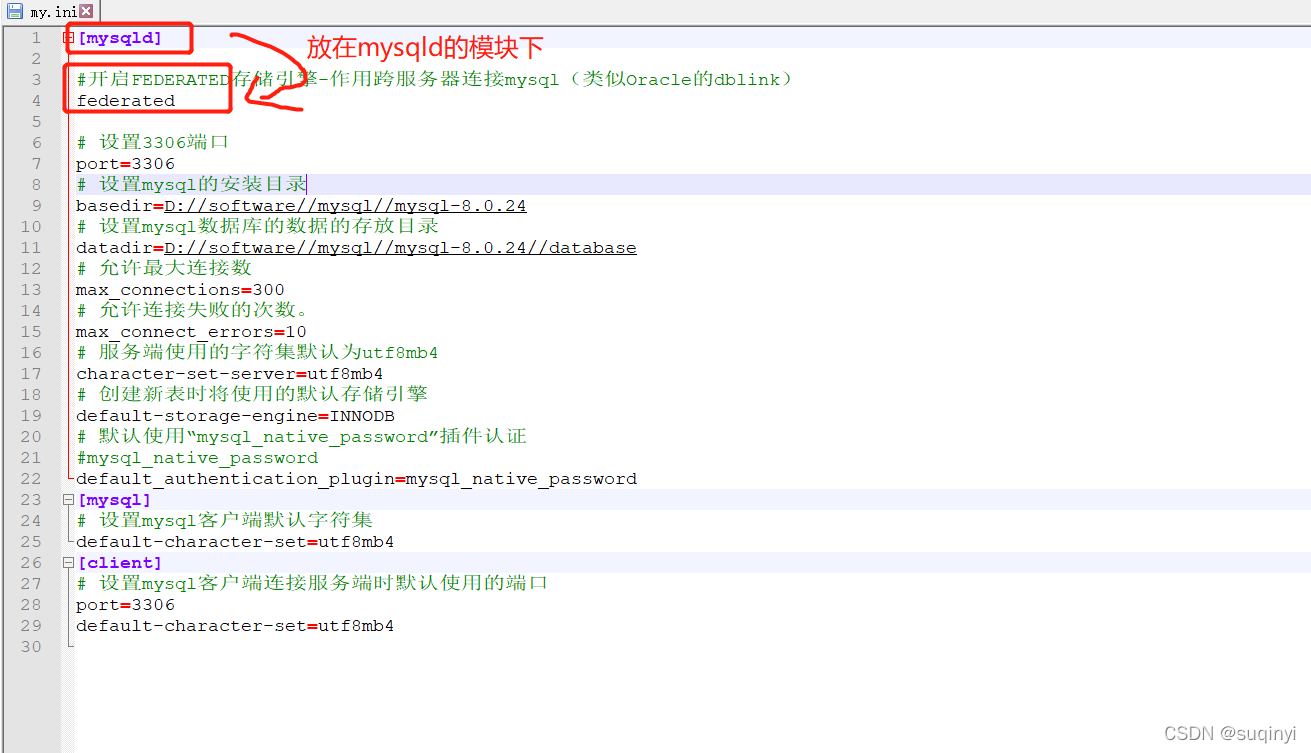Click the max_connections=300 line
The width and height of the screenshot is (1311, 753).
pos(180,290)
